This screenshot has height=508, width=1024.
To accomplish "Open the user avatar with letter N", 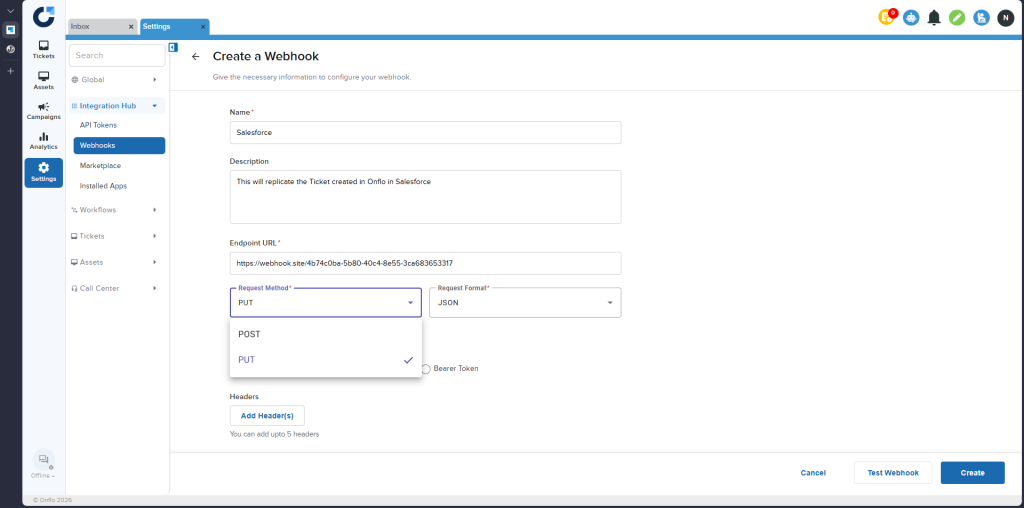I will (x=1005, y=18).
